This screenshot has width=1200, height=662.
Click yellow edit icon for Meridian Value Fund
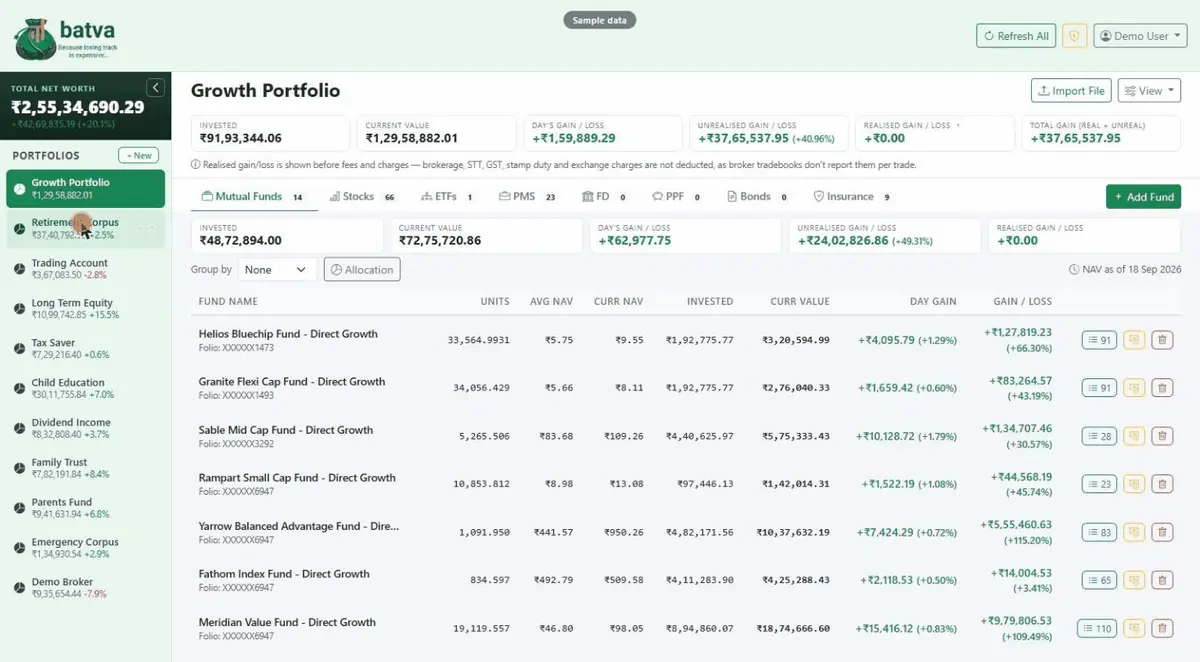click(1134, 628)
